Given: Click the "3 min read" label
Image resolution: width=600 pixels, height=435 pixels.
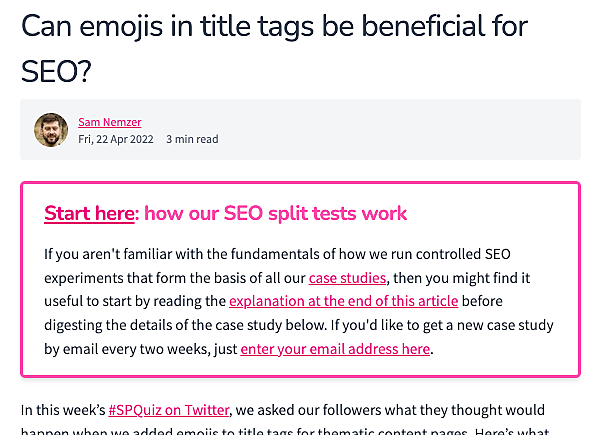Looking at the screenshot, I should coord(192,139).
